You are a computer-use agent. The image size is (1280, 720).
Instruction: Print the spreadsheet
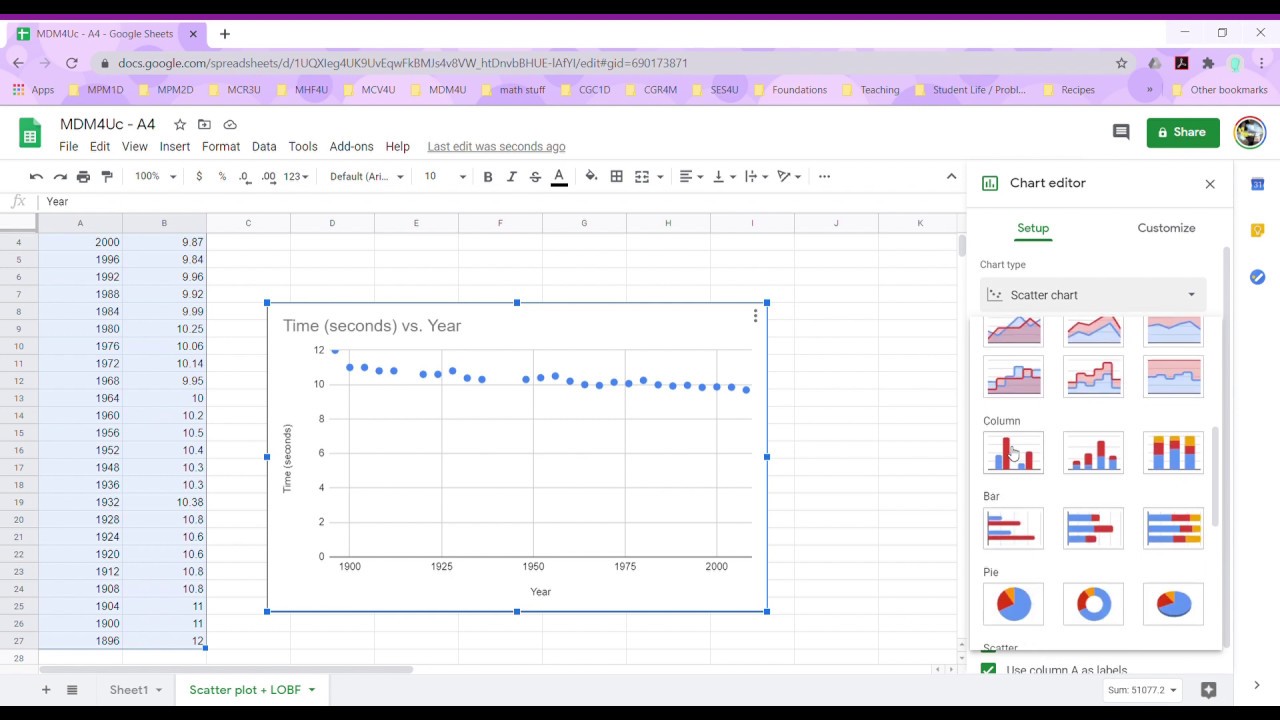point(83,176)
